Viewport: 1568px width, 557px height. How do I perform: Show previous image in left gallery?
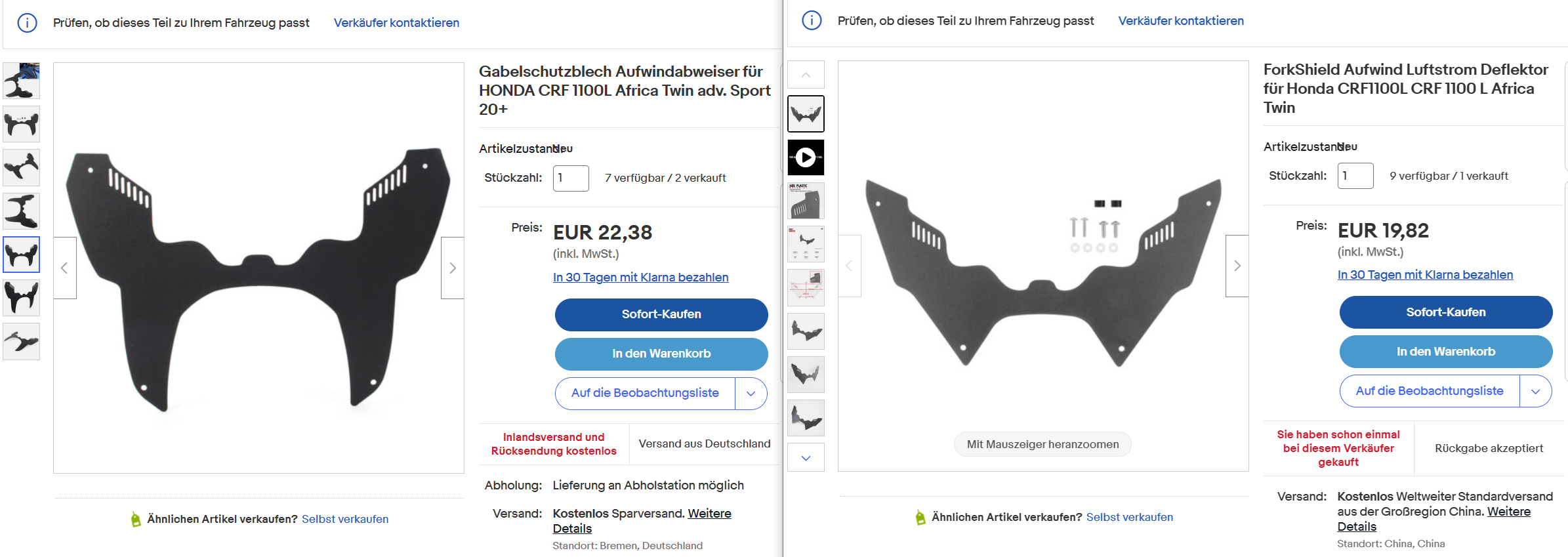click(x=64, y=268)
